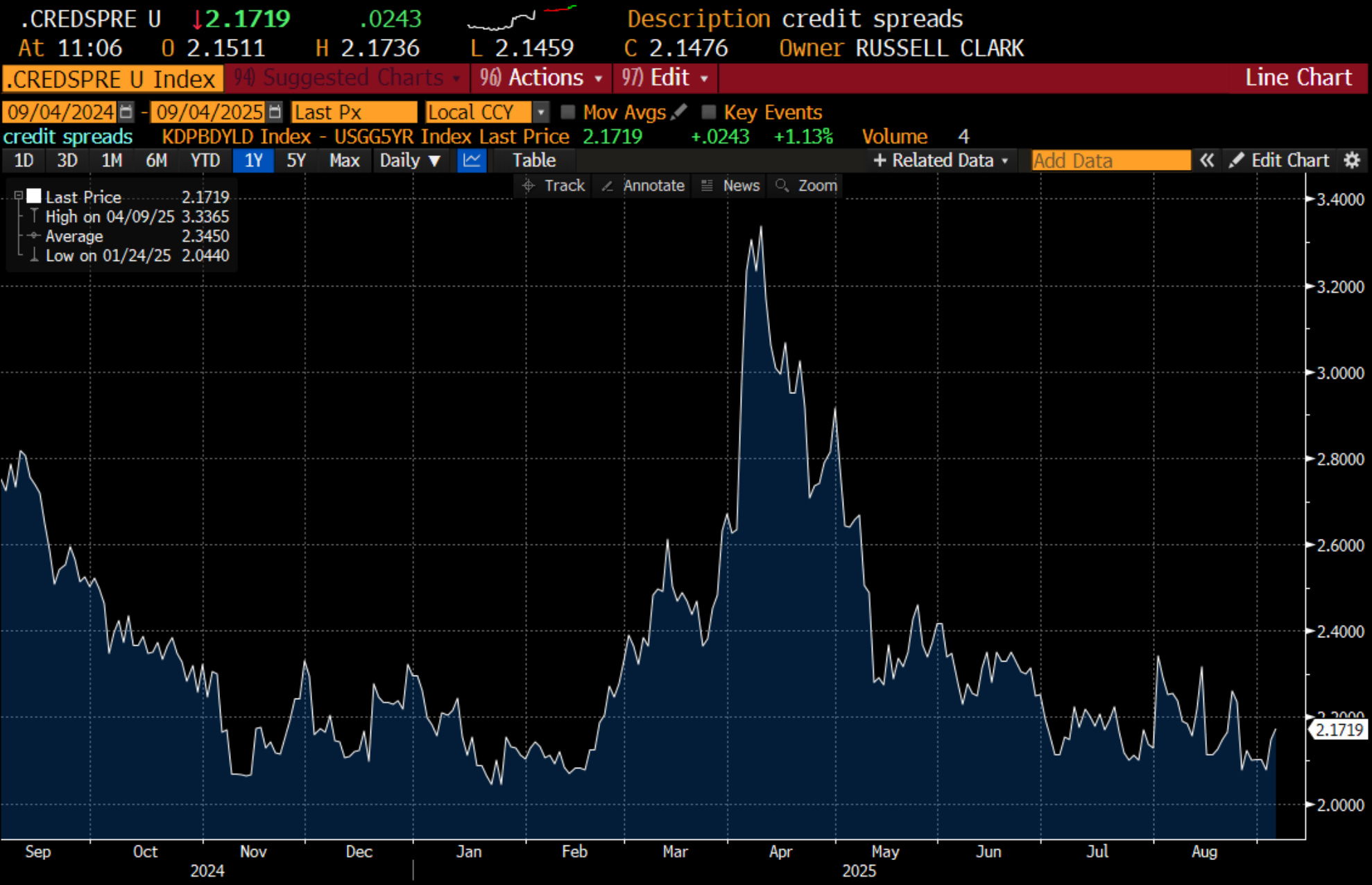The height and width of the screenshot is (885, 1372).
Task: Open the Local CCY currency dropdown
Action: point(541,112)
